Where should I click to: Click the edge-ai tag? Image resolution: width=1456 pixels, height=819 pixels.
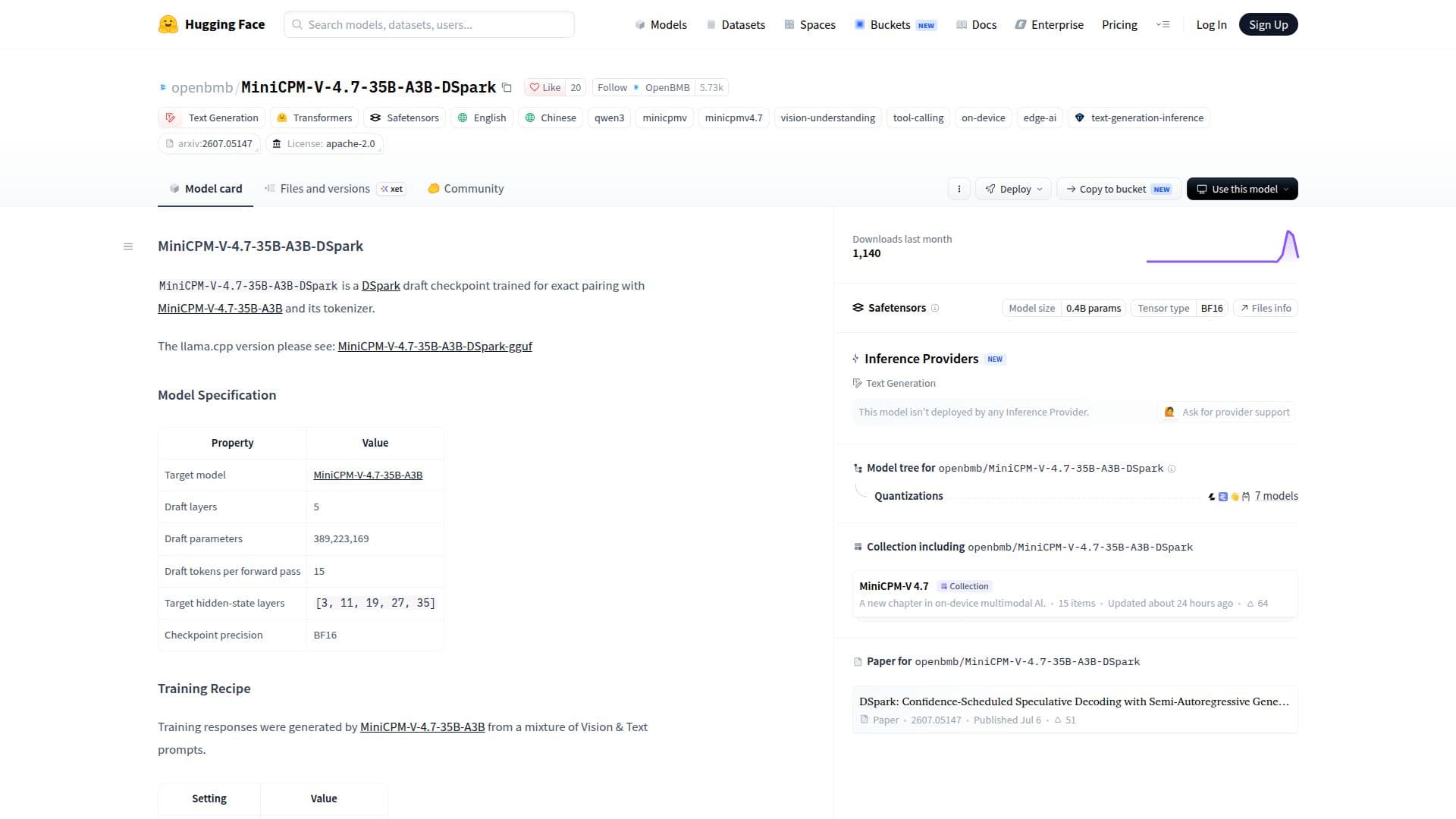(1040, 118)
